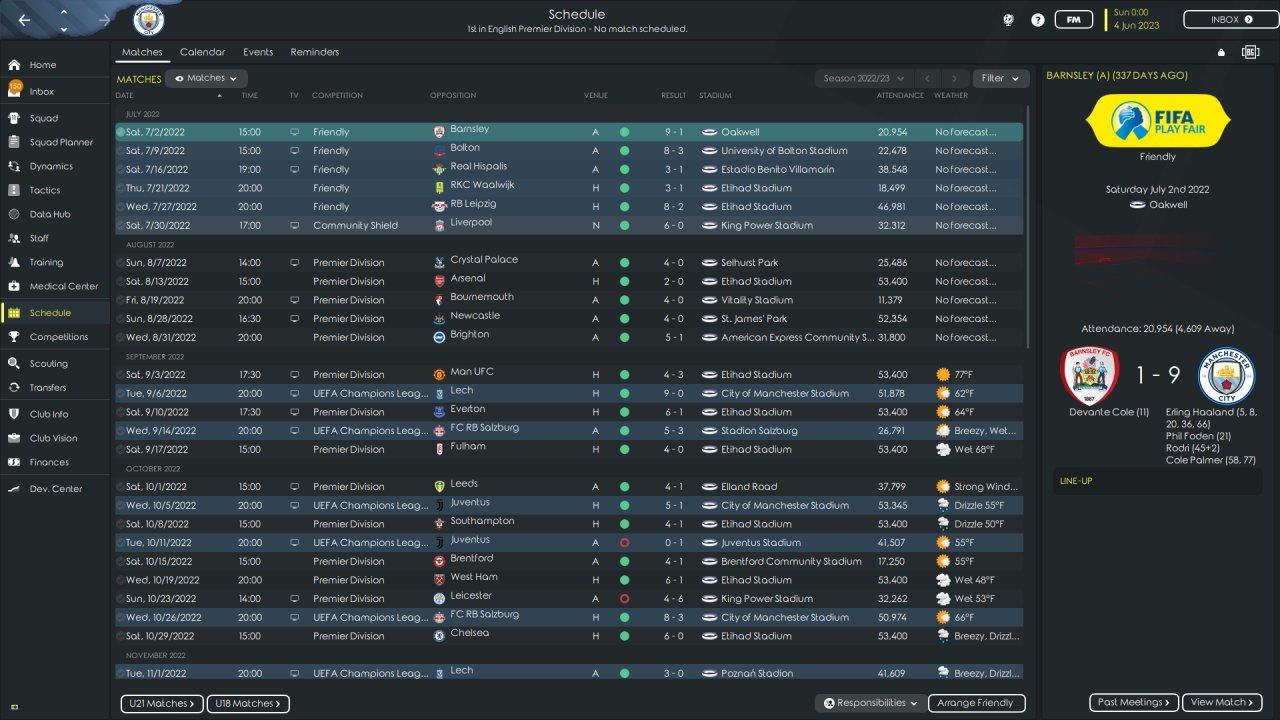The image size is (1280, 720).
Task: Switch to the Reminders tab
Action: click(315, 52)
